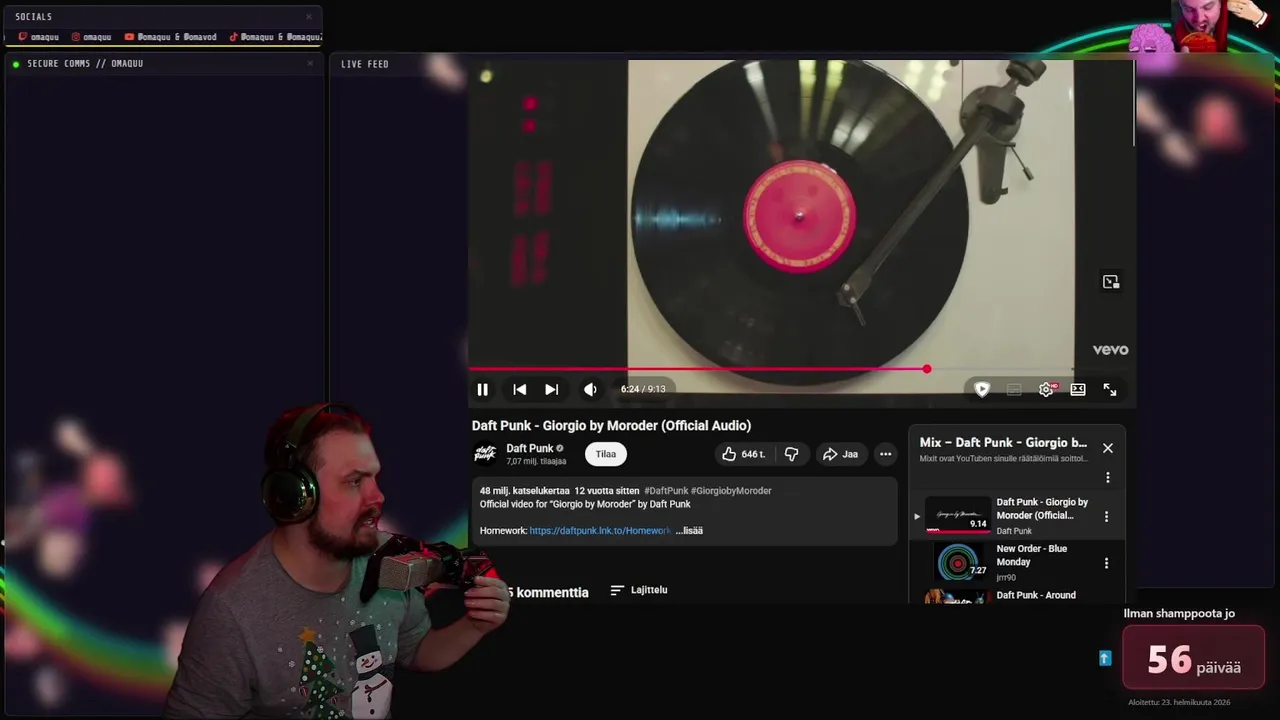Viewport: 1280px width, 720px height.
Task: Dislike the video with thumbs-down
Action: click(791, 454)
